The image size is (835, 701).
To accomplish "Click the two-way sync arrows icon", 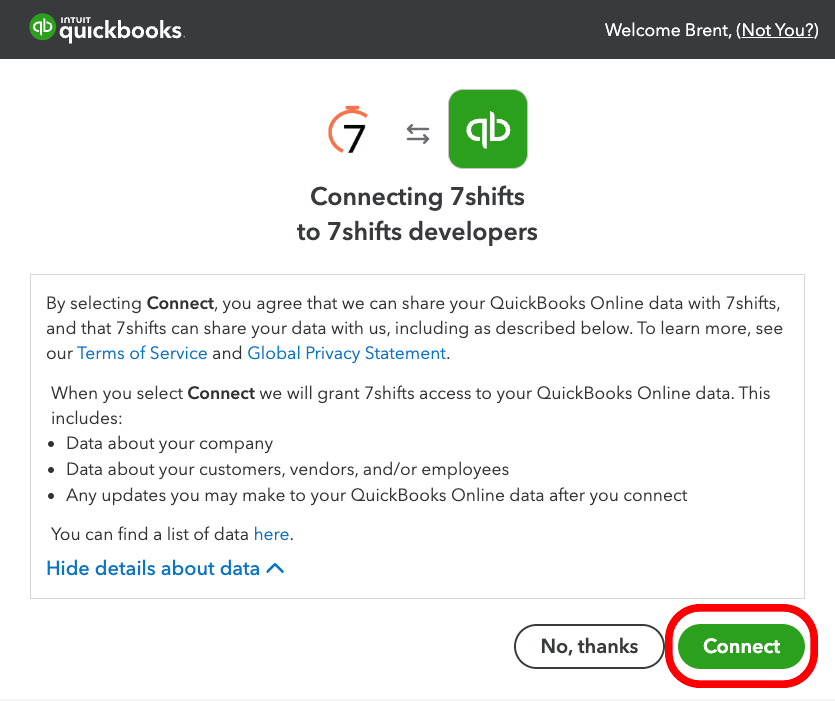I will [418, 134].
